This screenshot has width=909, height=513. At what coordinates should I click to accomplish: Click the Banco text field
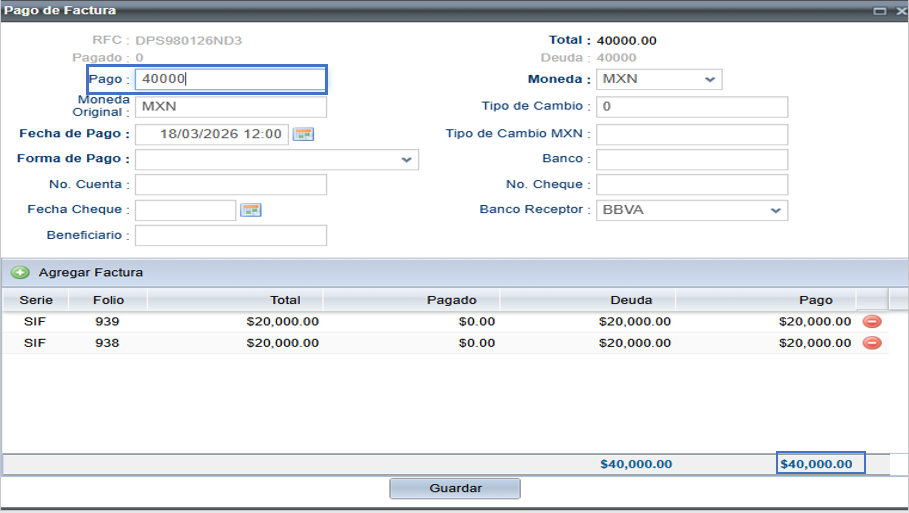(x=691, y=160)
